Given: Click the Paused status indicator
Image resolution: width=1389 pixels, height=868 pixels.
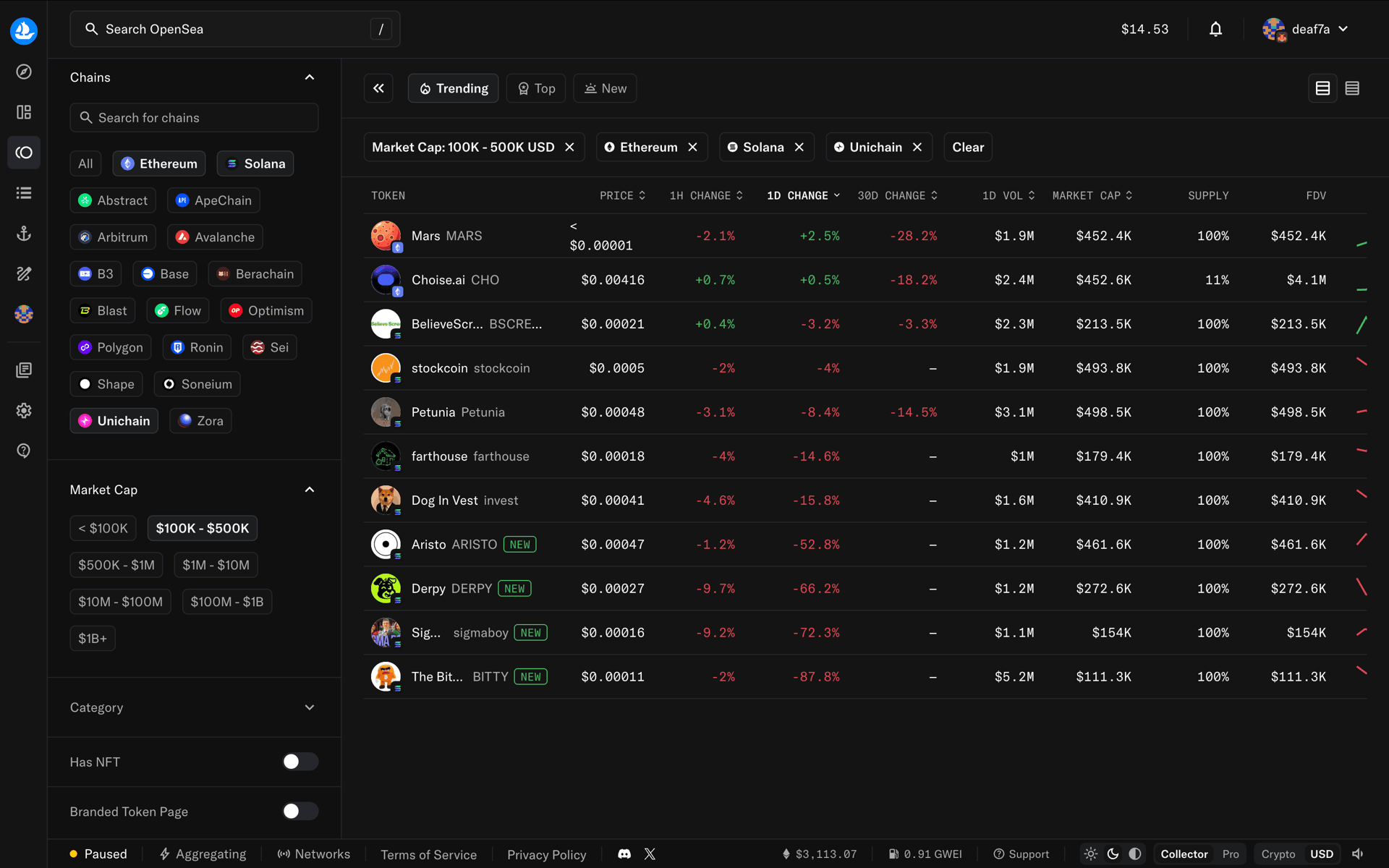Looking at the screenshot, I should click(x=98, y=854).
